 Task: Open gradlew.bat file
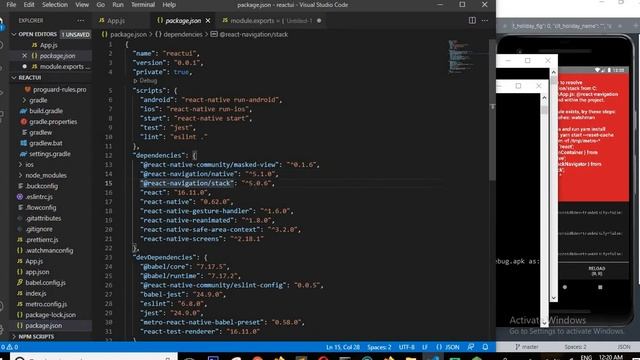[46, 143]
